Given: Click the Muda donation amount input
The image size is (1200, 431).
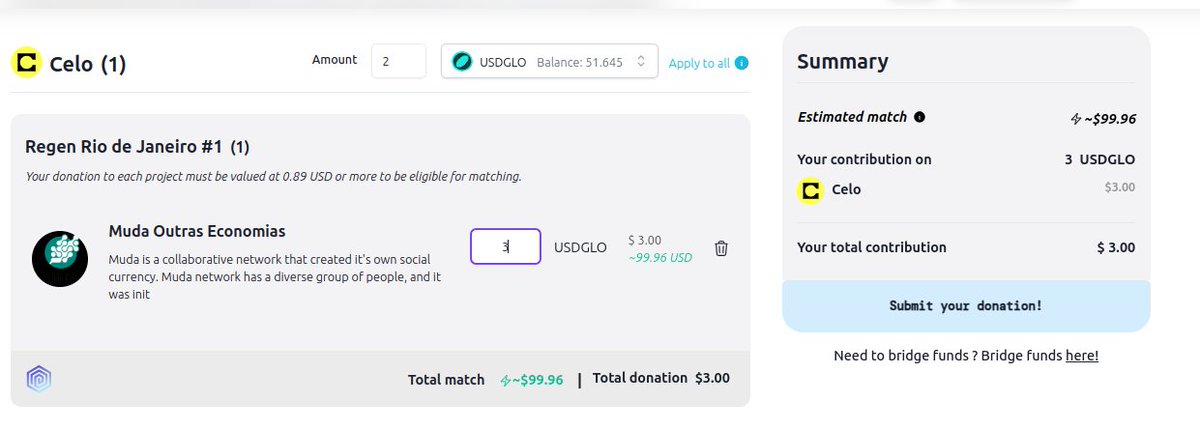Looking at the screenshot, I should tap(506, 247).
